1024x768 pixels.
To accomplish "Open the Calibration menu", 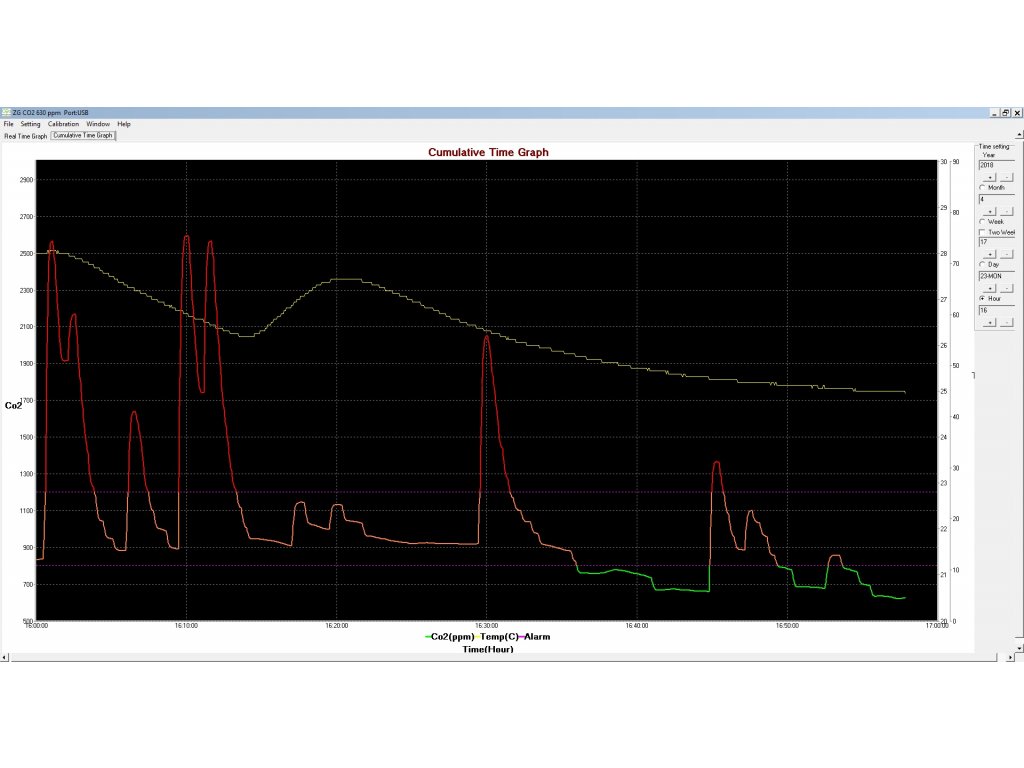I will (63, 124).
